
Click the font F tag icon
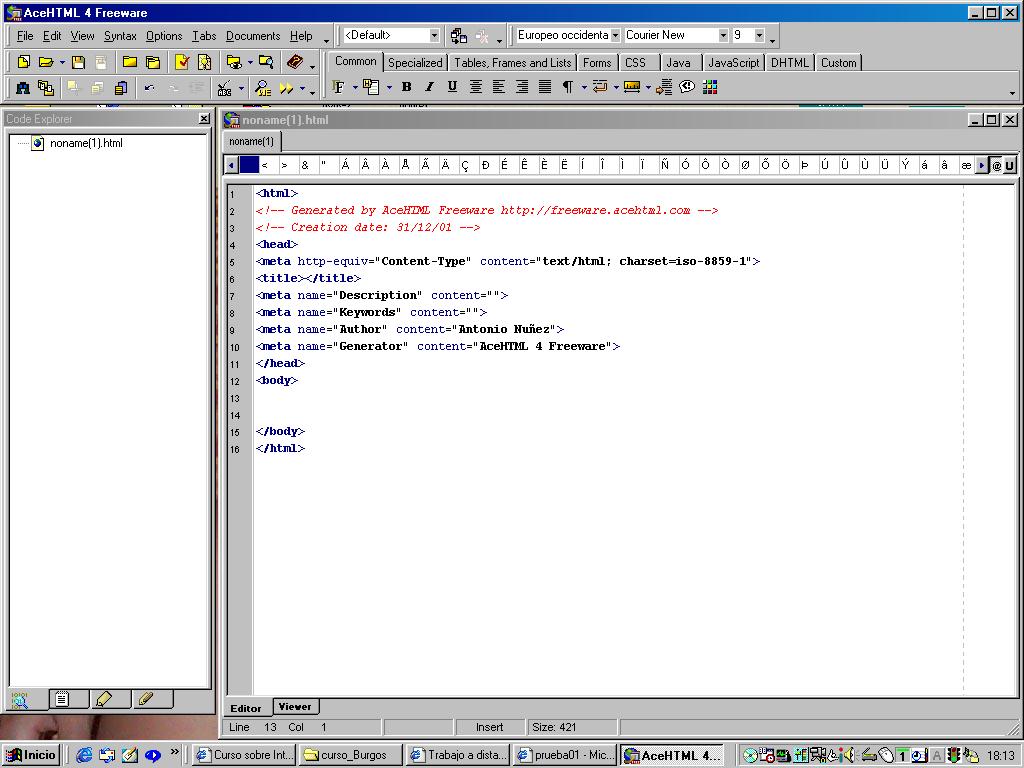pyautogui.click(x=338, y=87)
